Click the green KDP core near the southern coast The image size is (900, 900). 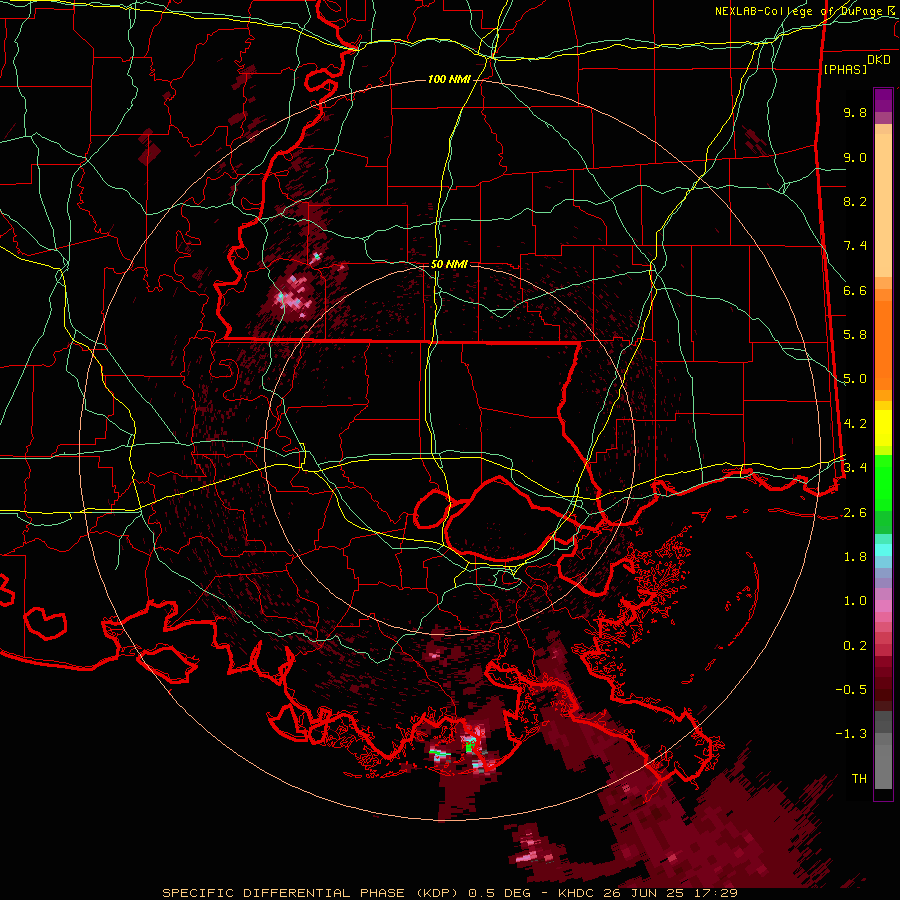coord(470,746)
